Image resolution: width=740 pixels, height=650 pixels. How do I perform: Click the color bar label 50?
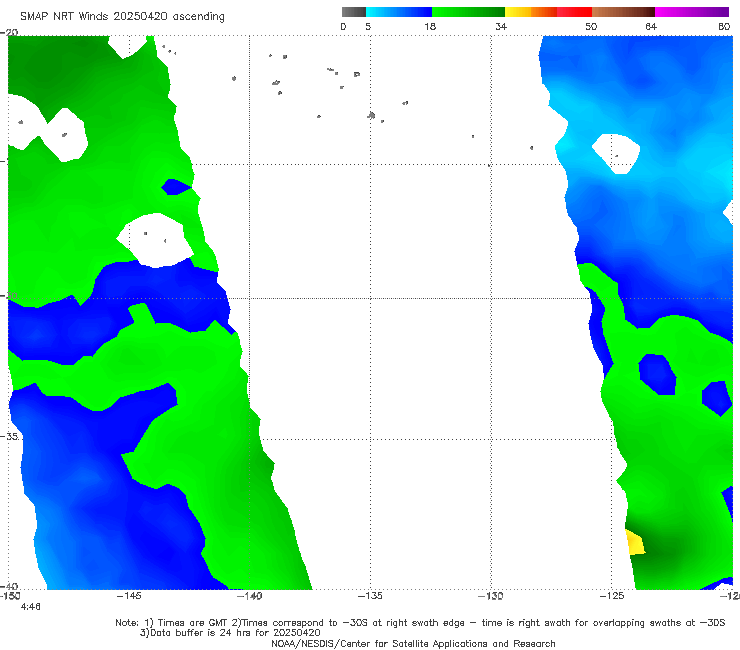pyautogui.click(x=591, y=26)
